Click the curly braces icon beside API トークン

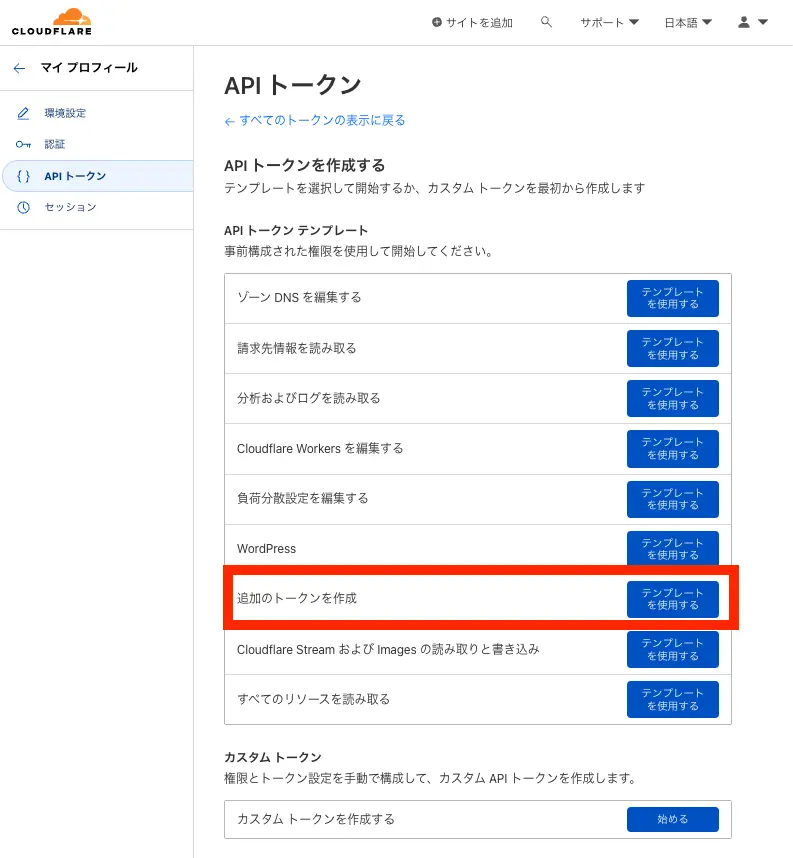(22, 175)
